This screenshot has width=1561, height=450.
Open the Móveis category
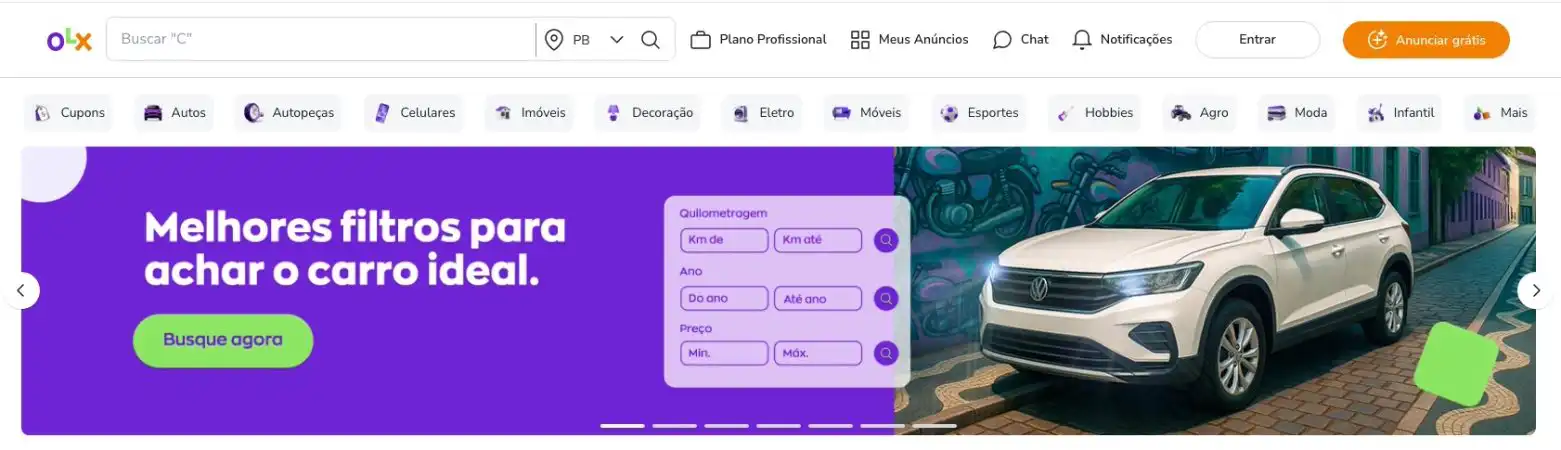pos(867,113)
